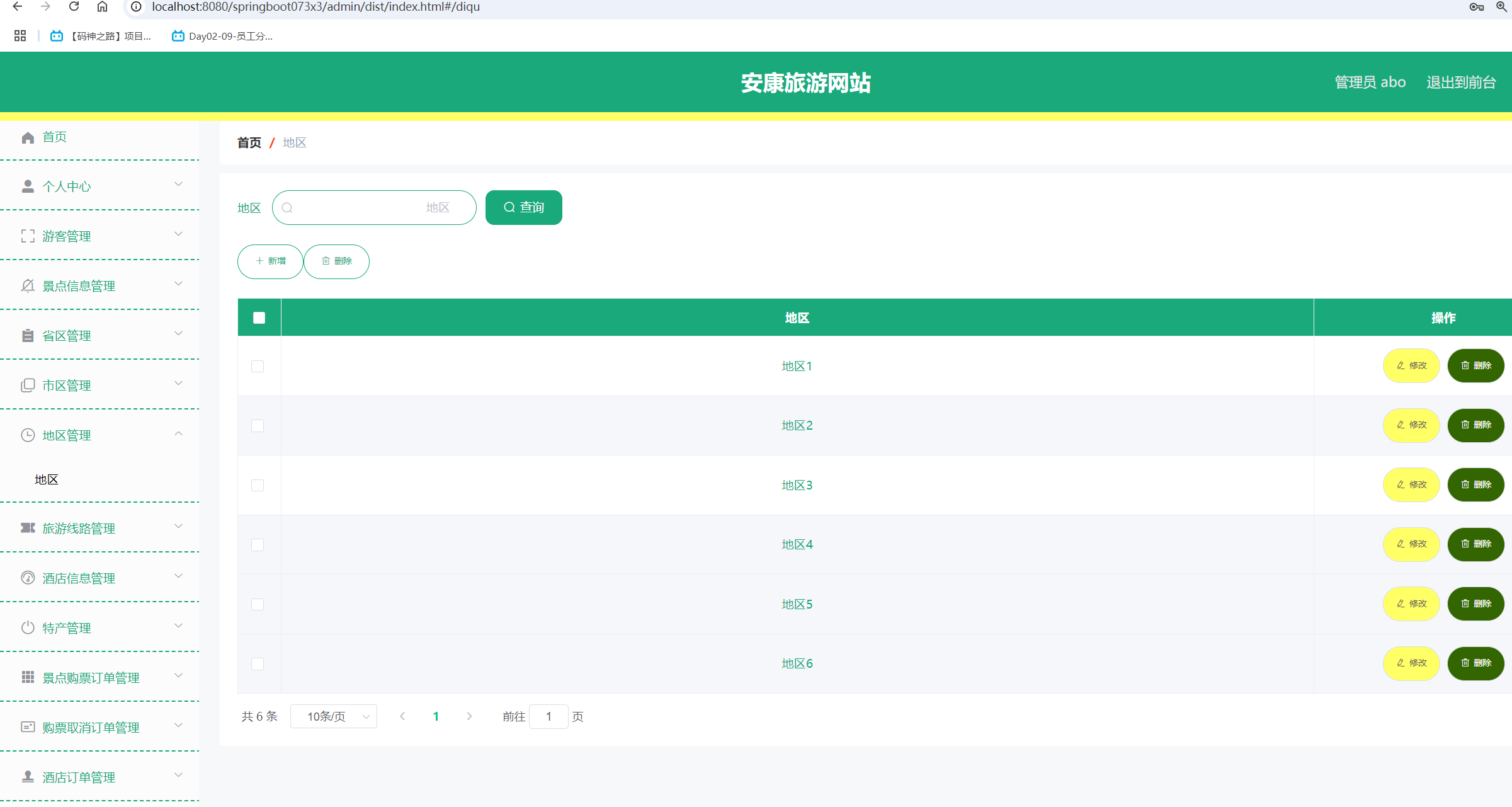
Task: Click the 前往 page number input field
Action: 549,716
